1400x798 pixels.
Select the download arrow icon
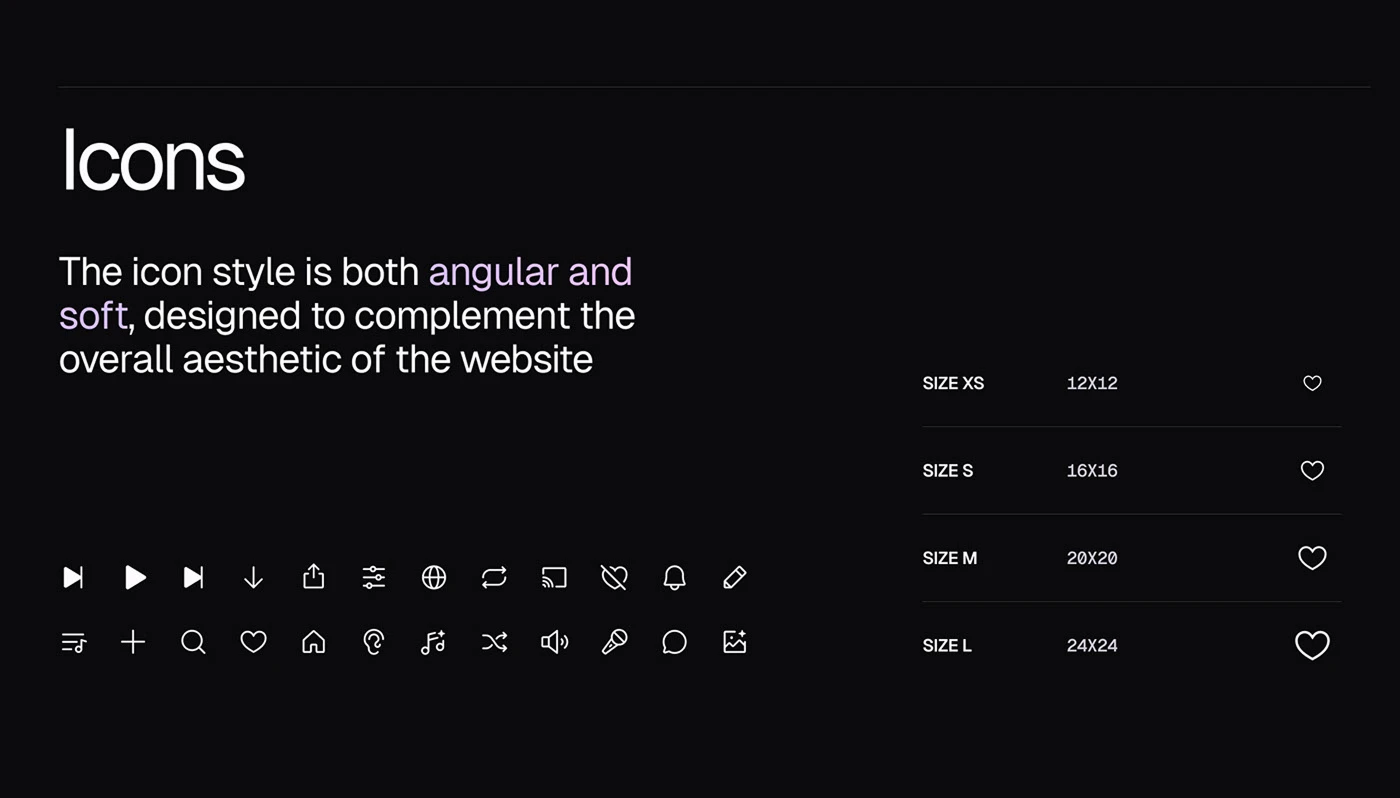(x=254, y=577)
